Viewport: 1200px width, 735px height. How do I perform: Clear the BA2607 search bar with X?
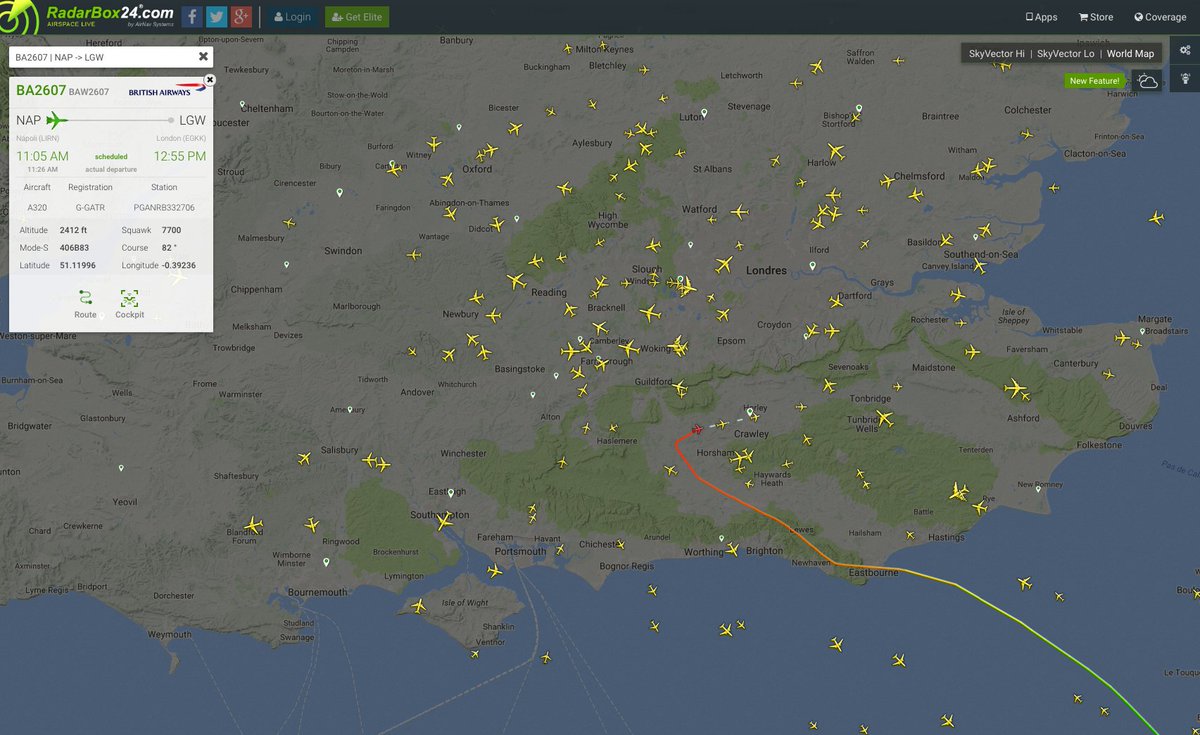click(203, 57)
